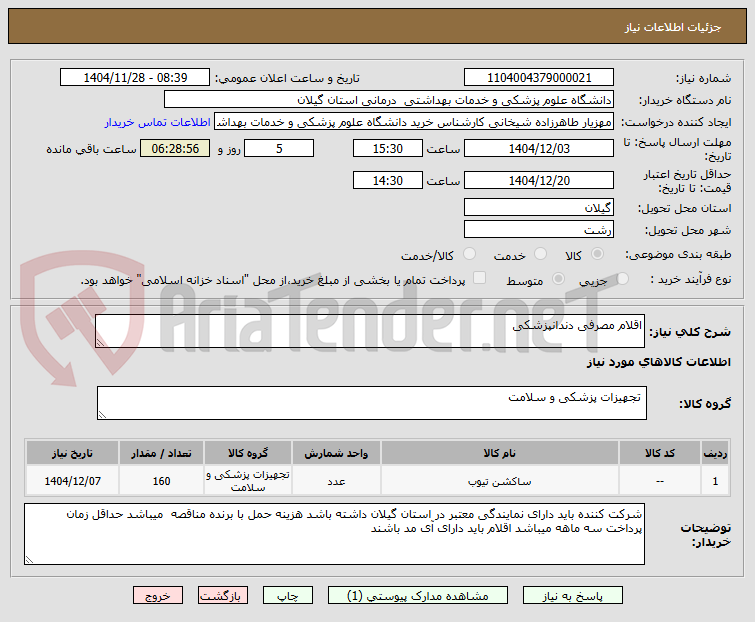The width and height of the screenshot is (755, 622).
Task: Click the تاریخ نیاز column header
Action: click(72, 453)
